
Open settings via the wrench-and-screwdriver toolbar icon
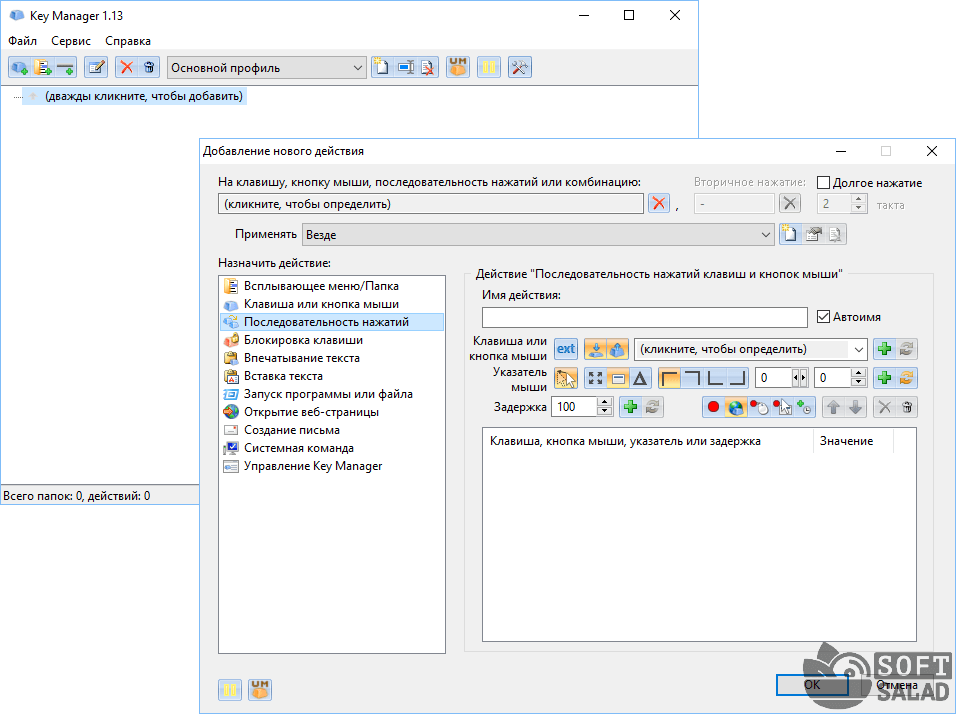point(519,68)
